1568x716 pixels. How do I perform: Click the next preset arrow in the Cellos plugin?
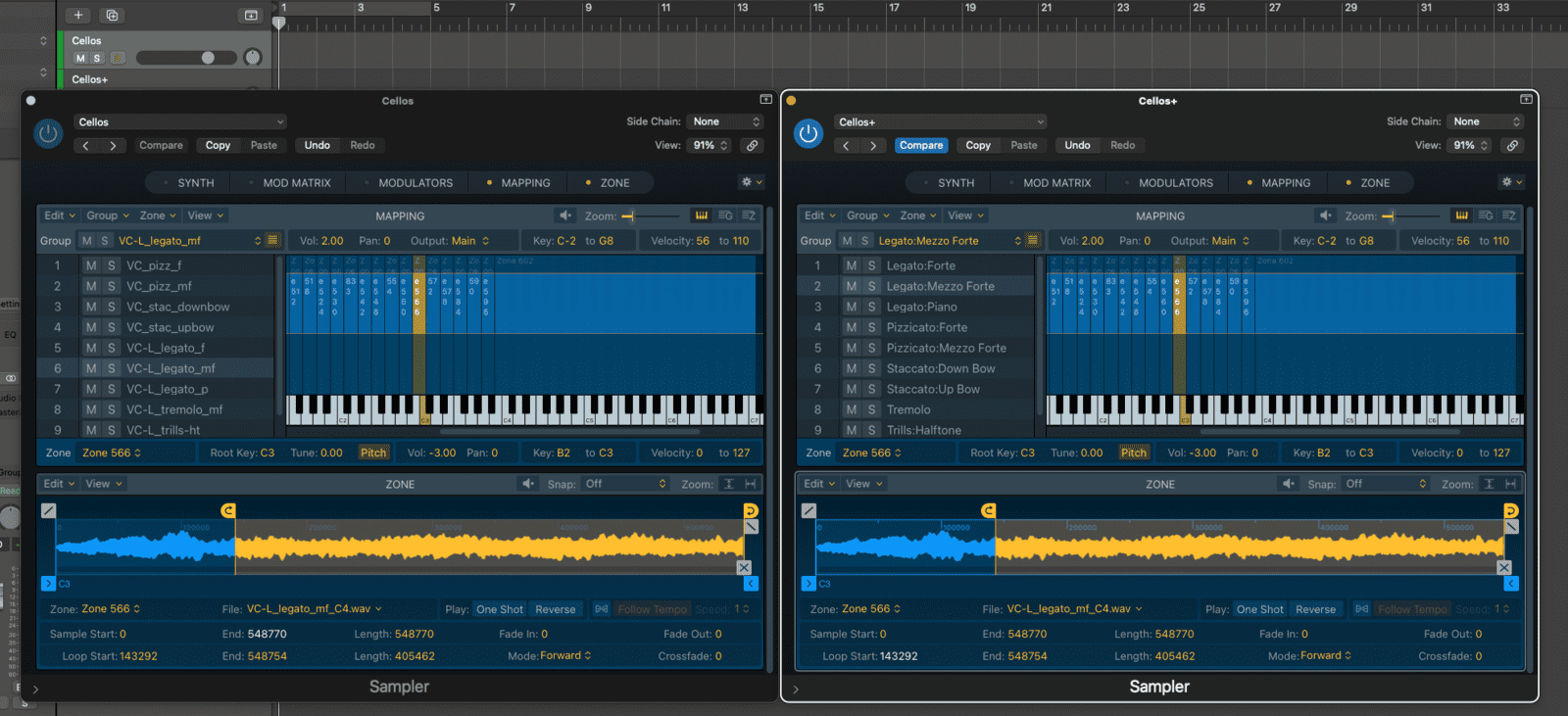[113, 145]
